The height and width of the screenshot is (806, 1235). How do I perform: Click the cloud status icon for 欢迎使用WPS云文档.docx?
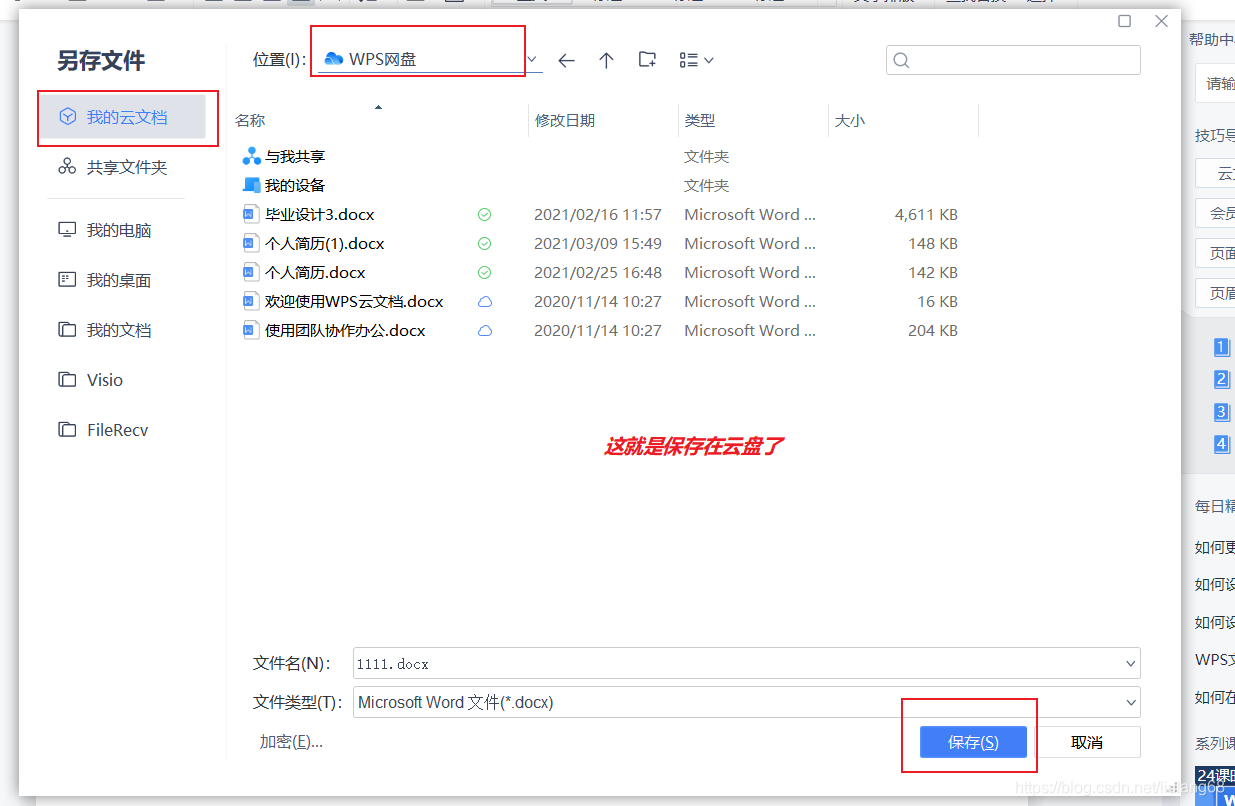coord(484,301)
